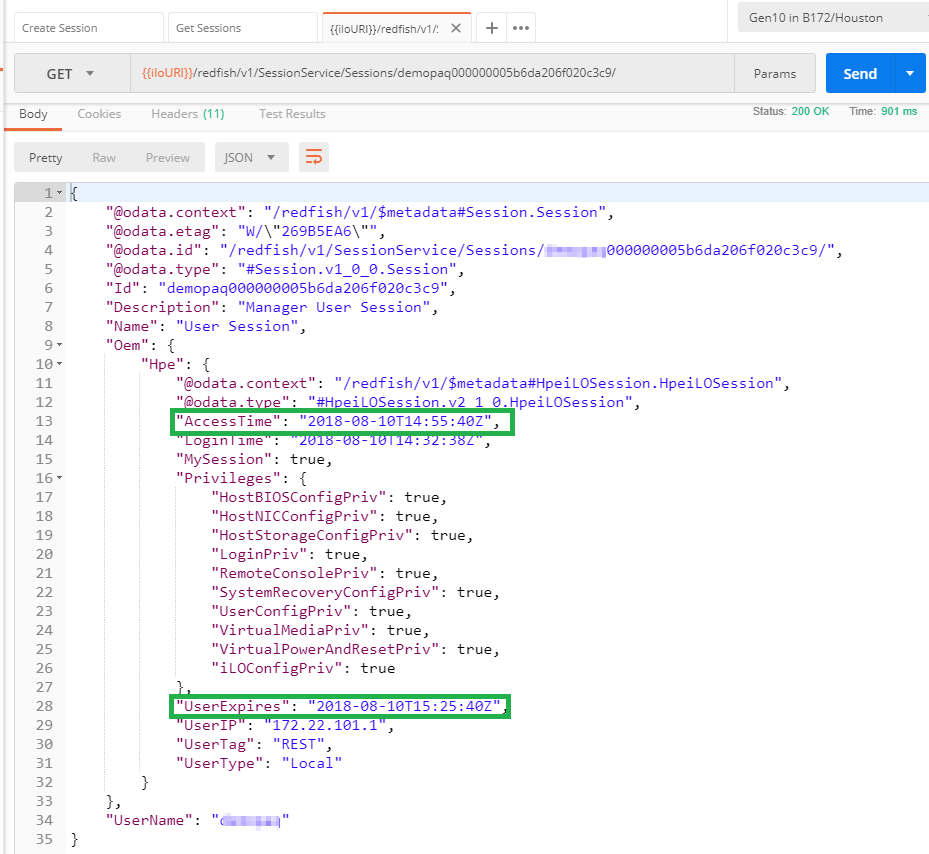Collapse the root JSON object at line 1

coord(60,193)
